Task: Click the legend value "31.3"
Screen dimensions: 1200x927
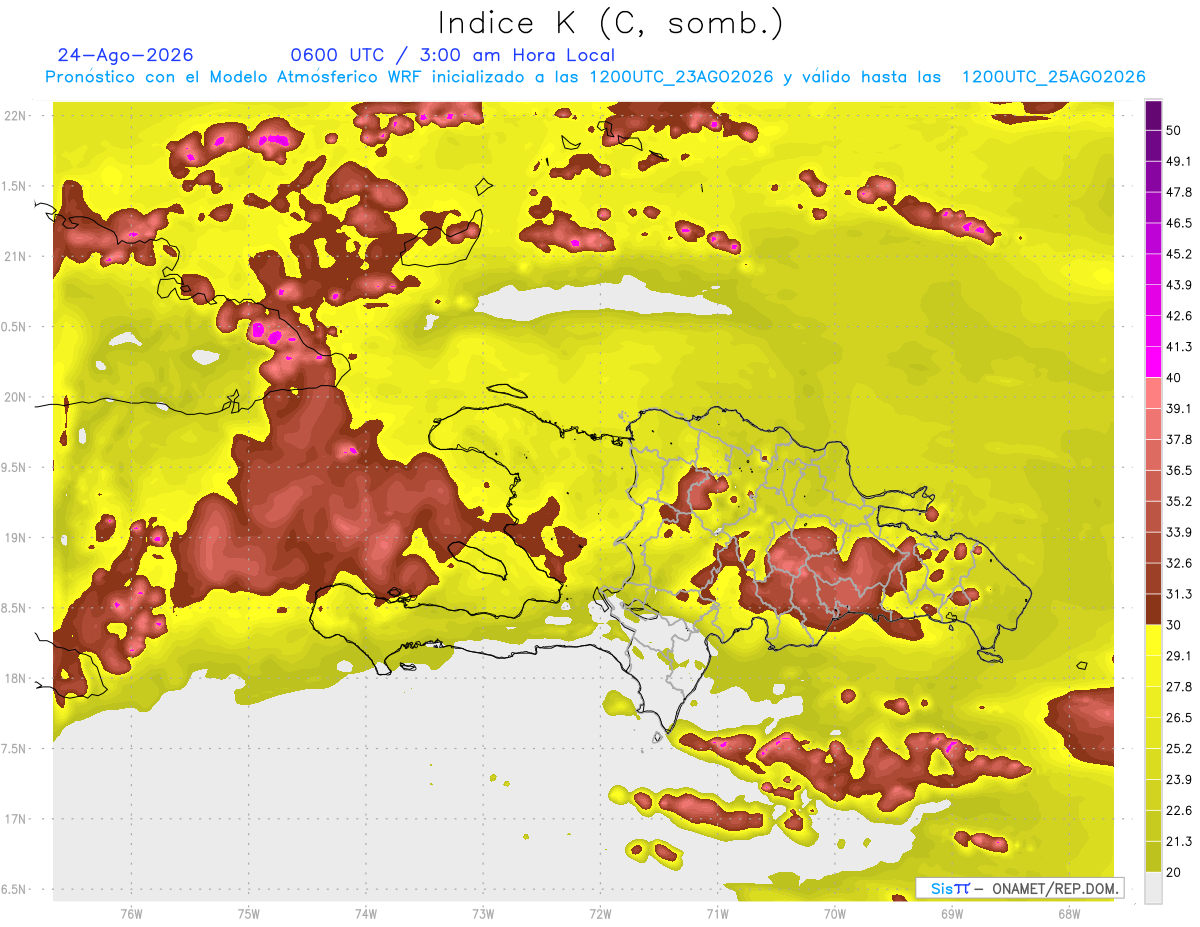Action: (x=1178, y=594)
